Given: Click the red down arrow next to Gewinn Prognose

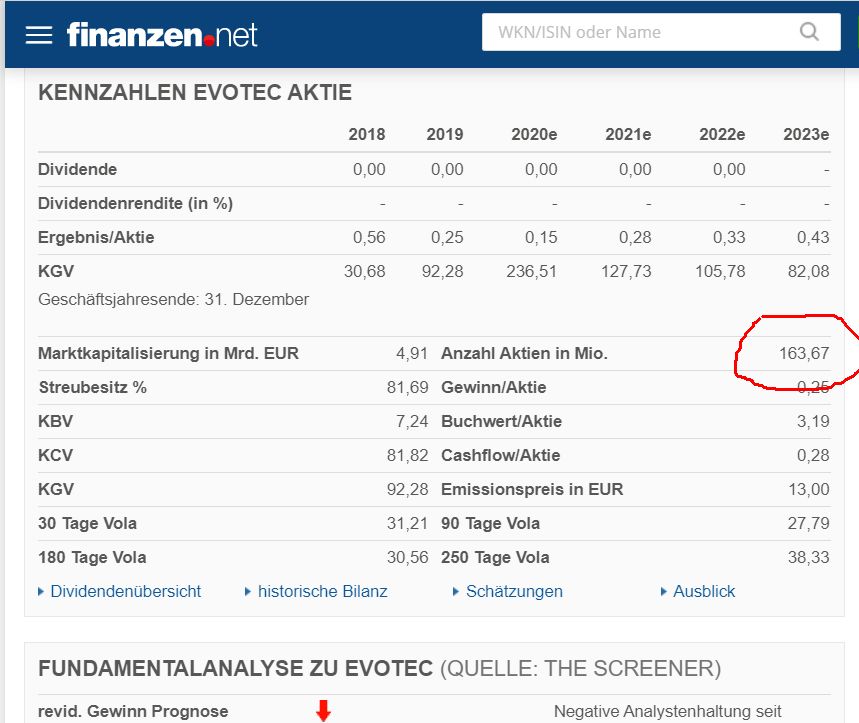Looking at the screenshot, I should (323, 711).
